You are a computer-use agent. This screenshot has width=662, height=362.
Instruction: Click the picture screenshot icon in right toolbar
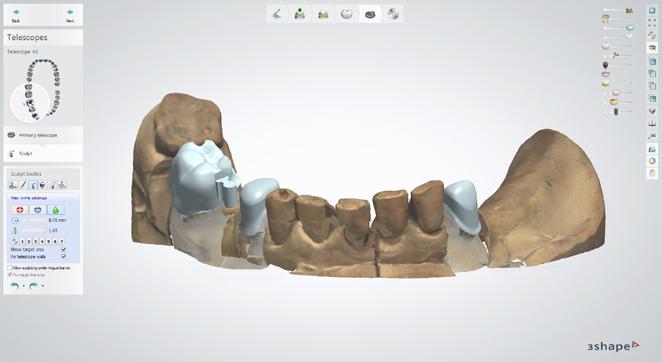(652, 149)
